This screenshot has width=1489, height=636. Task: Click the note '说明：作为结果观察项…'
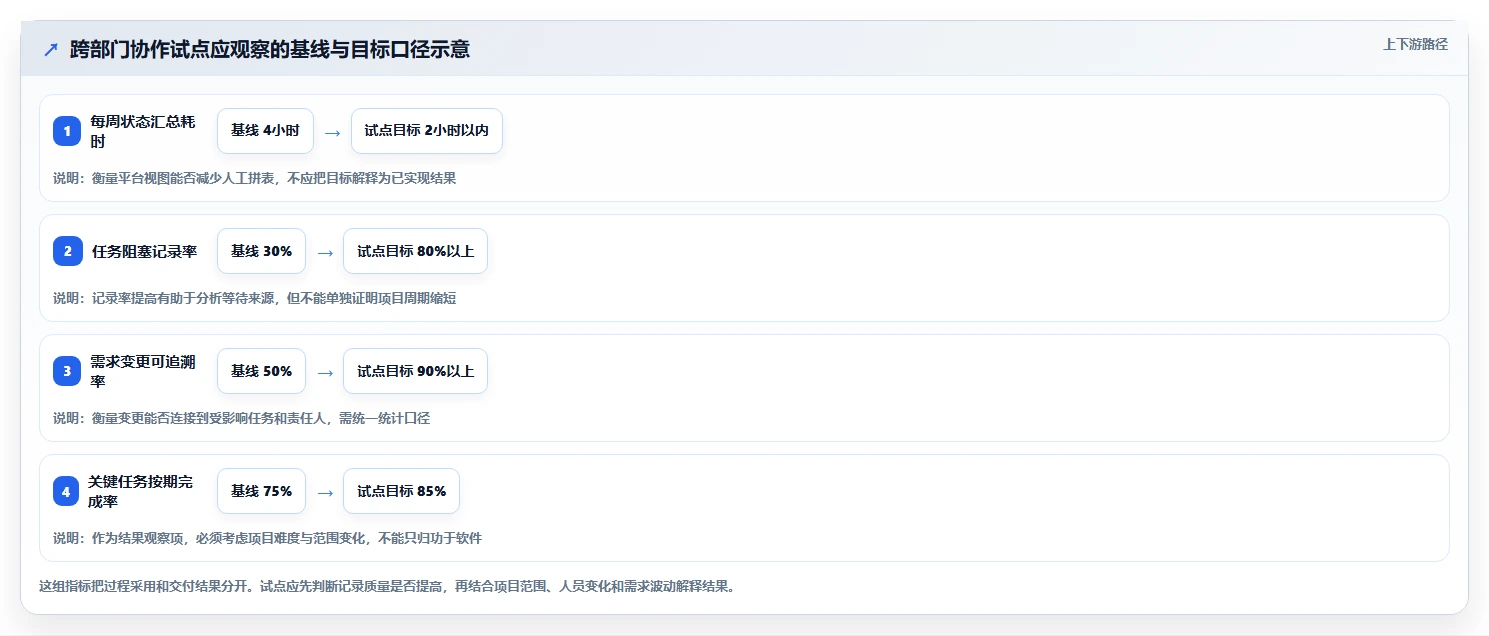(267, 538)
